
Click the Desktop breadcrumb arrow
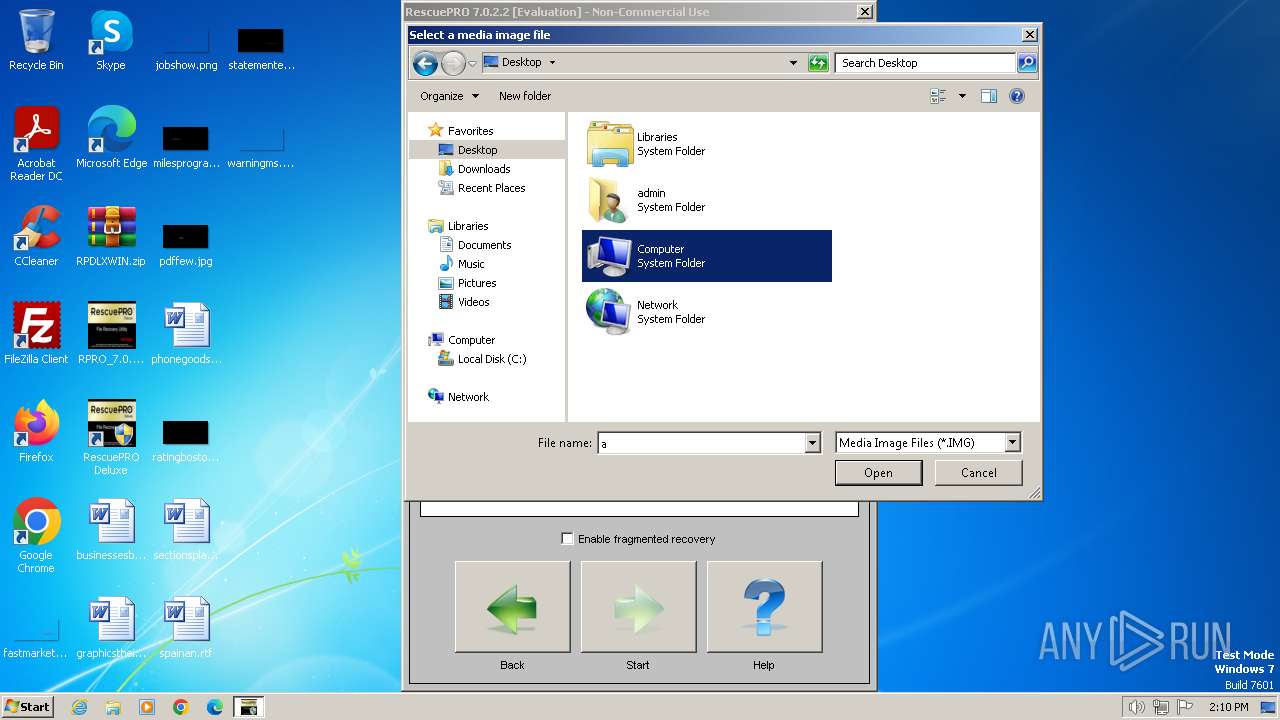tap(552, 62)
